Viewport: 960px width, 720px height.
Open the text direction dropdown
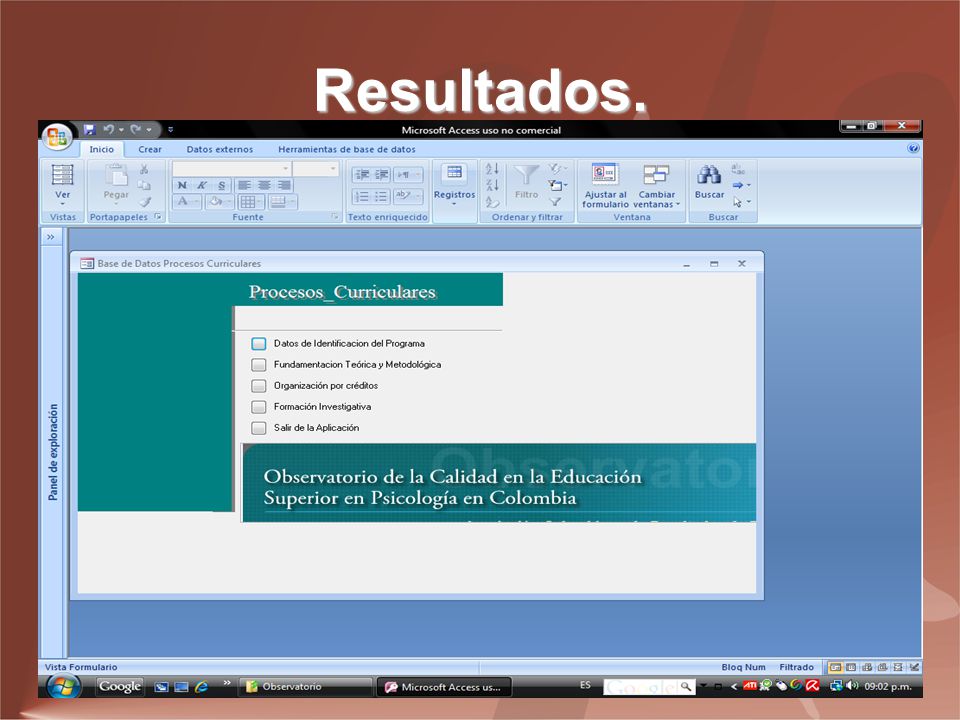407,175
